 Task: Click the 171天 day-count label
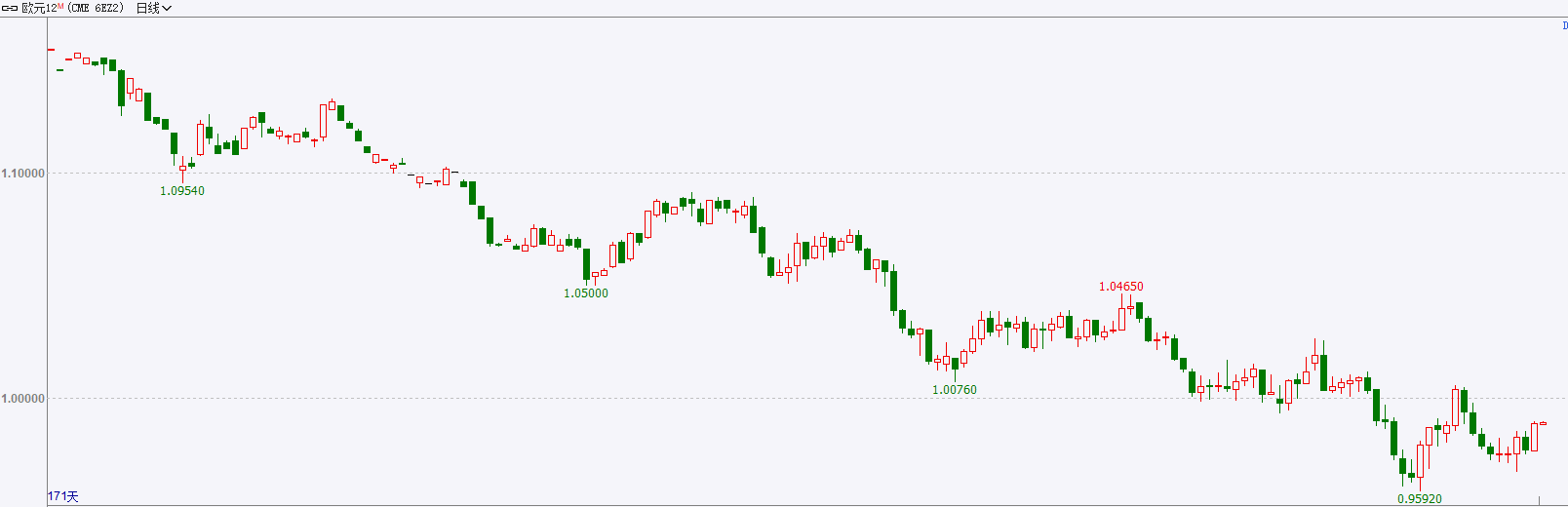pos(63,496)
